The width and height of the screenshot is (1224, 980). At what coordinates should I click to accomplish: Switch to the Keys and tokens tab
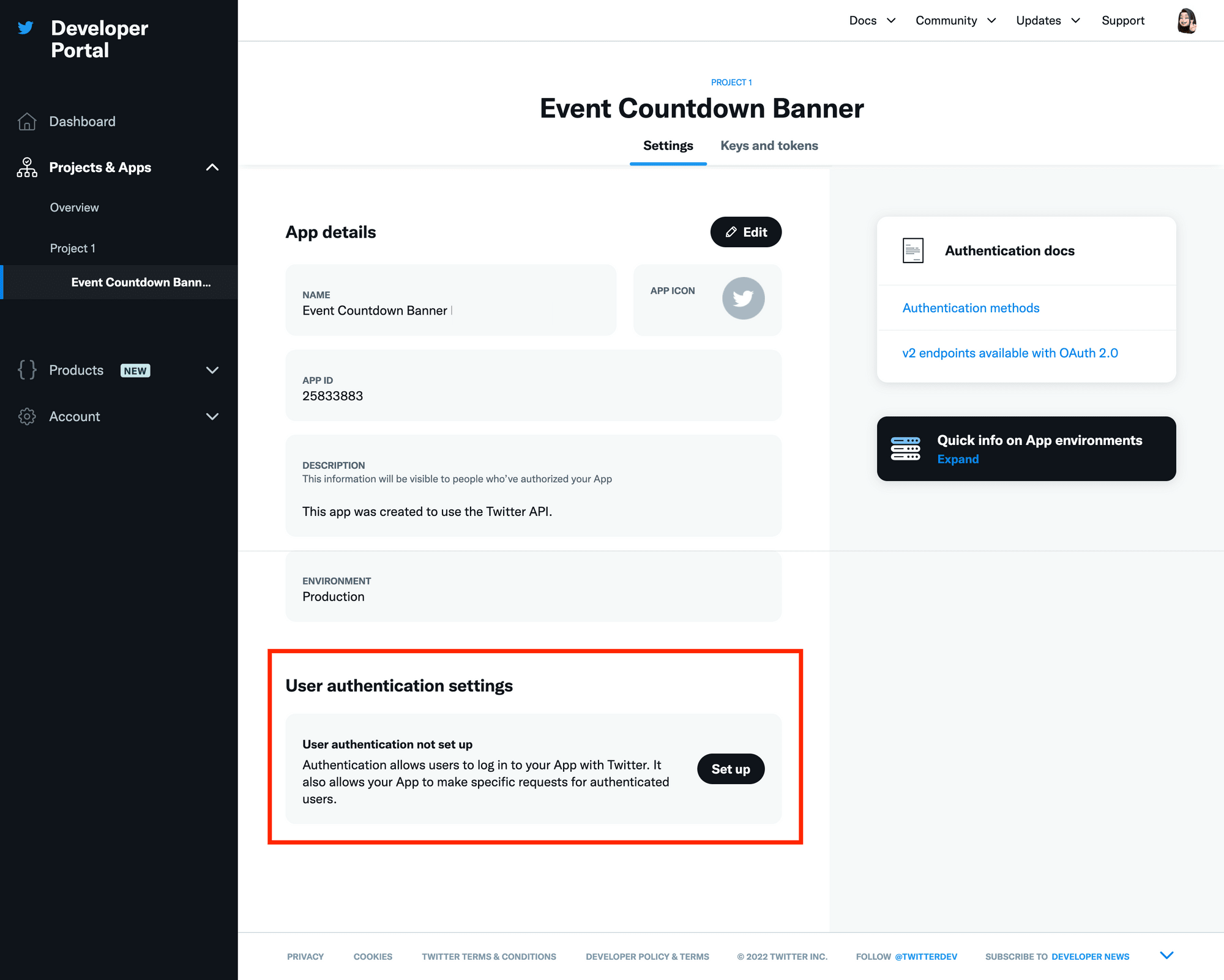770,145
